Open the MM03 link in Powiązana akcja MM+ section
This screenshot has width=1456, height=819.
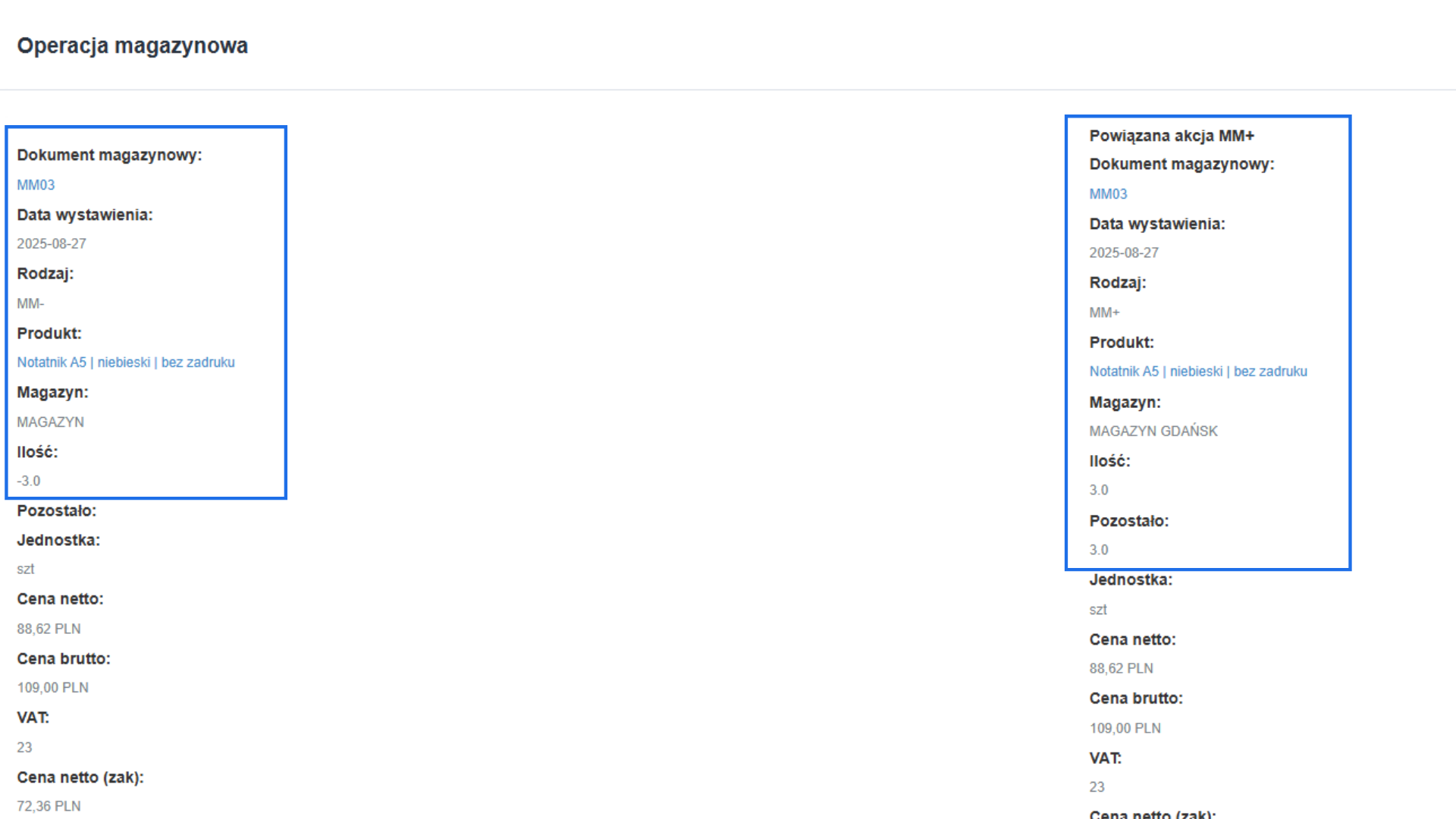pos(1108,194)
